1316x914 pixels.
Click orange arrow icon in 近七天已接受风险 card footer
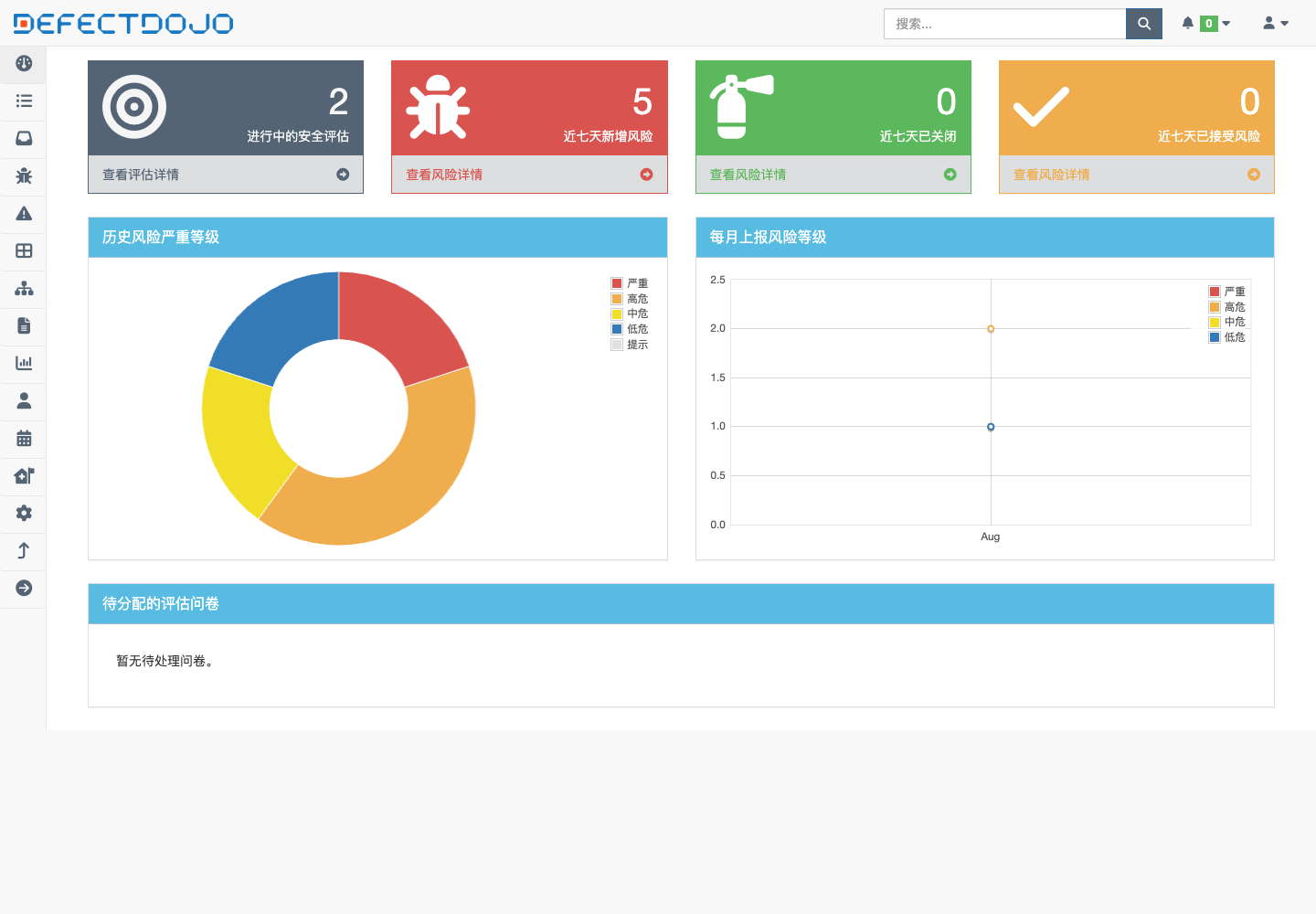coord(1253,175)
